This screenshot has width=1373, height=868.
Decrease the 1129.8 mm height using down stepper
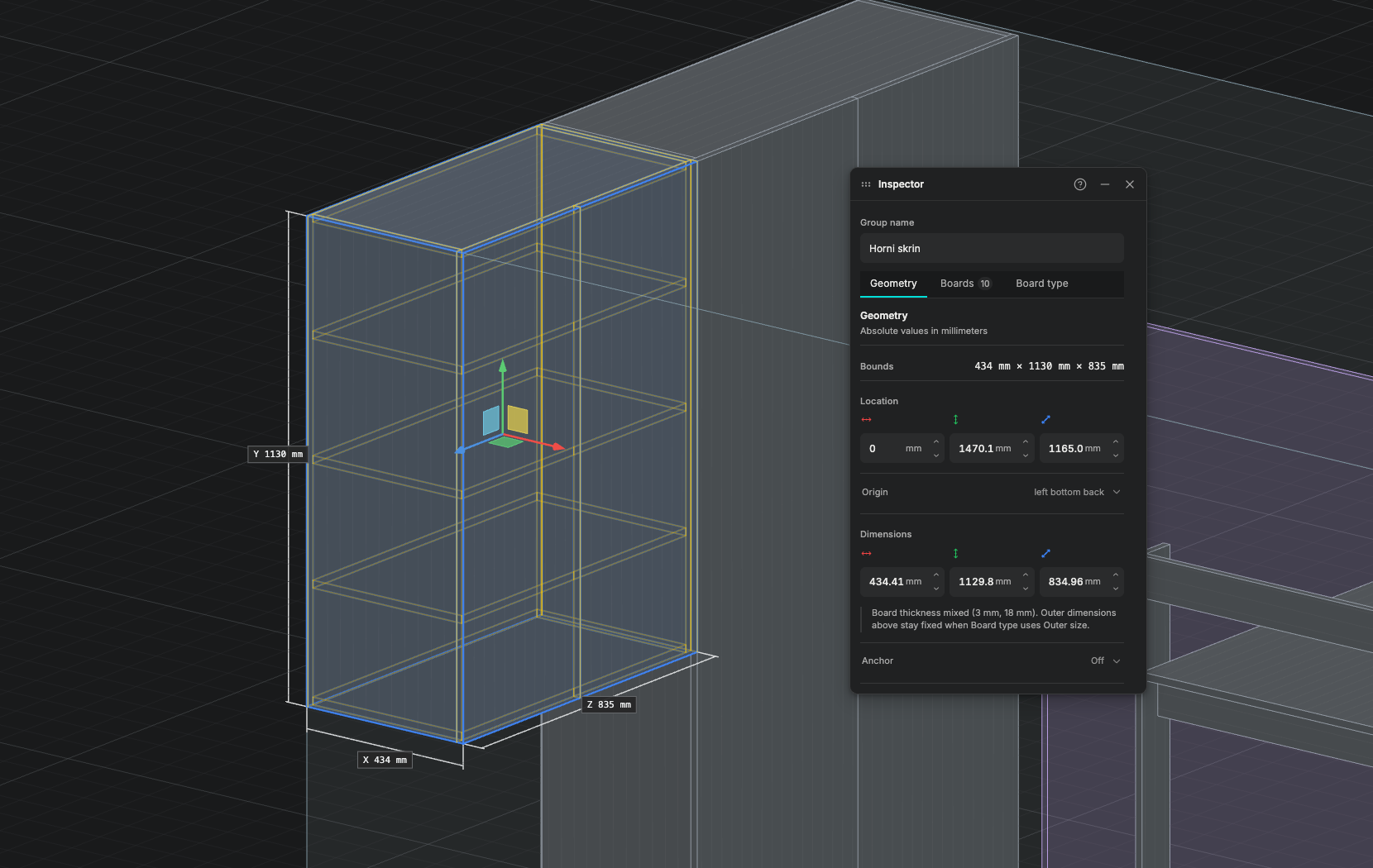point(1026,589)
